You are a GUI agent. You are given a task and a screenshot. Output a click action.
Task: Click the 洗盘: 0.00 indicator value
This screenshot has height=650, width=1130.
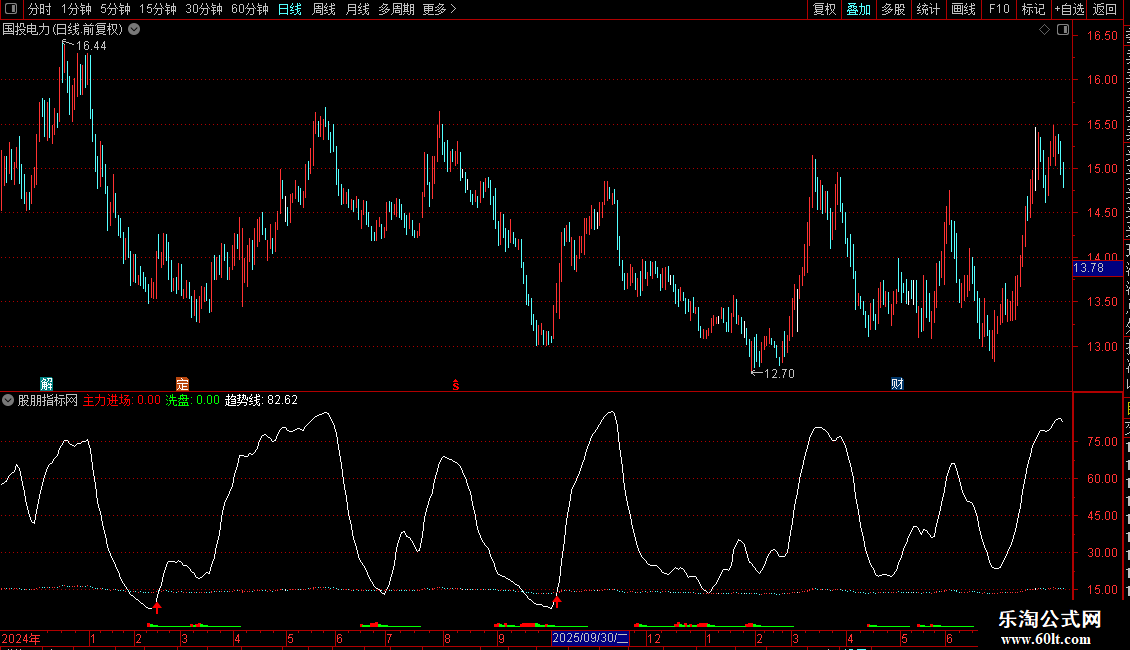(192, 400)
